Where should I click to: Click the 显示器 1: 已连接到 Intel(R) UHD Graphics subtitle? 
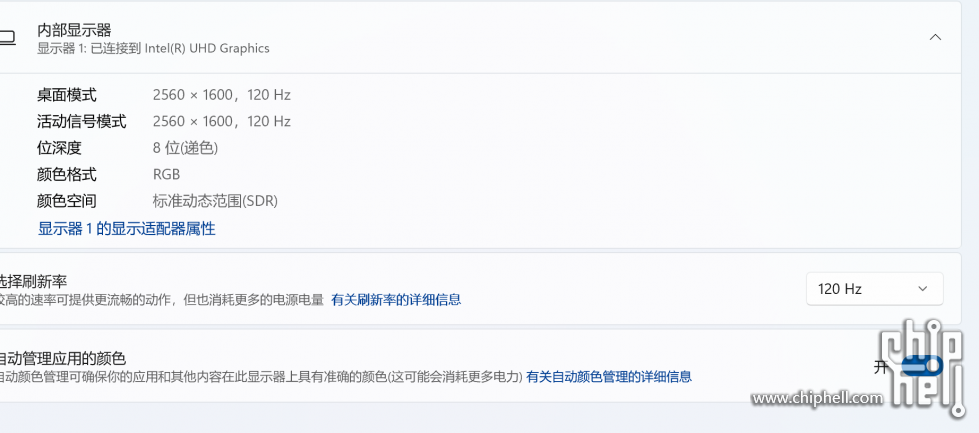tap(153, 48)
